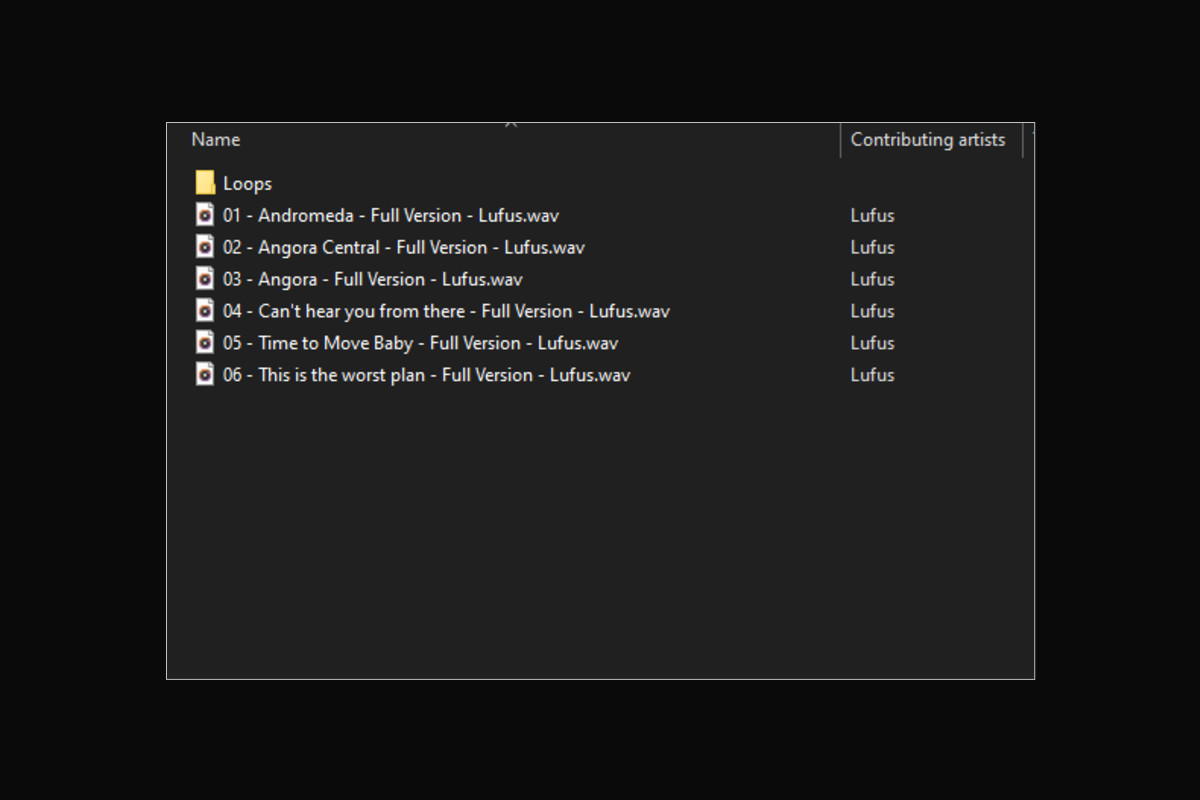1200x800 pixels.
Task: Select the Loops folder name
Action: click(x=247, y=183)
